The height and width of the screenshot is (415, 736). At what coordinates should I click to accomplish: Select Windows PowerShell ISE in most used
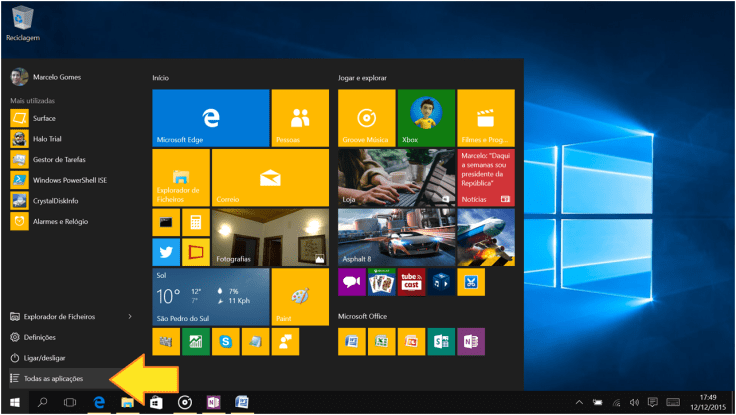click(67, 180)
